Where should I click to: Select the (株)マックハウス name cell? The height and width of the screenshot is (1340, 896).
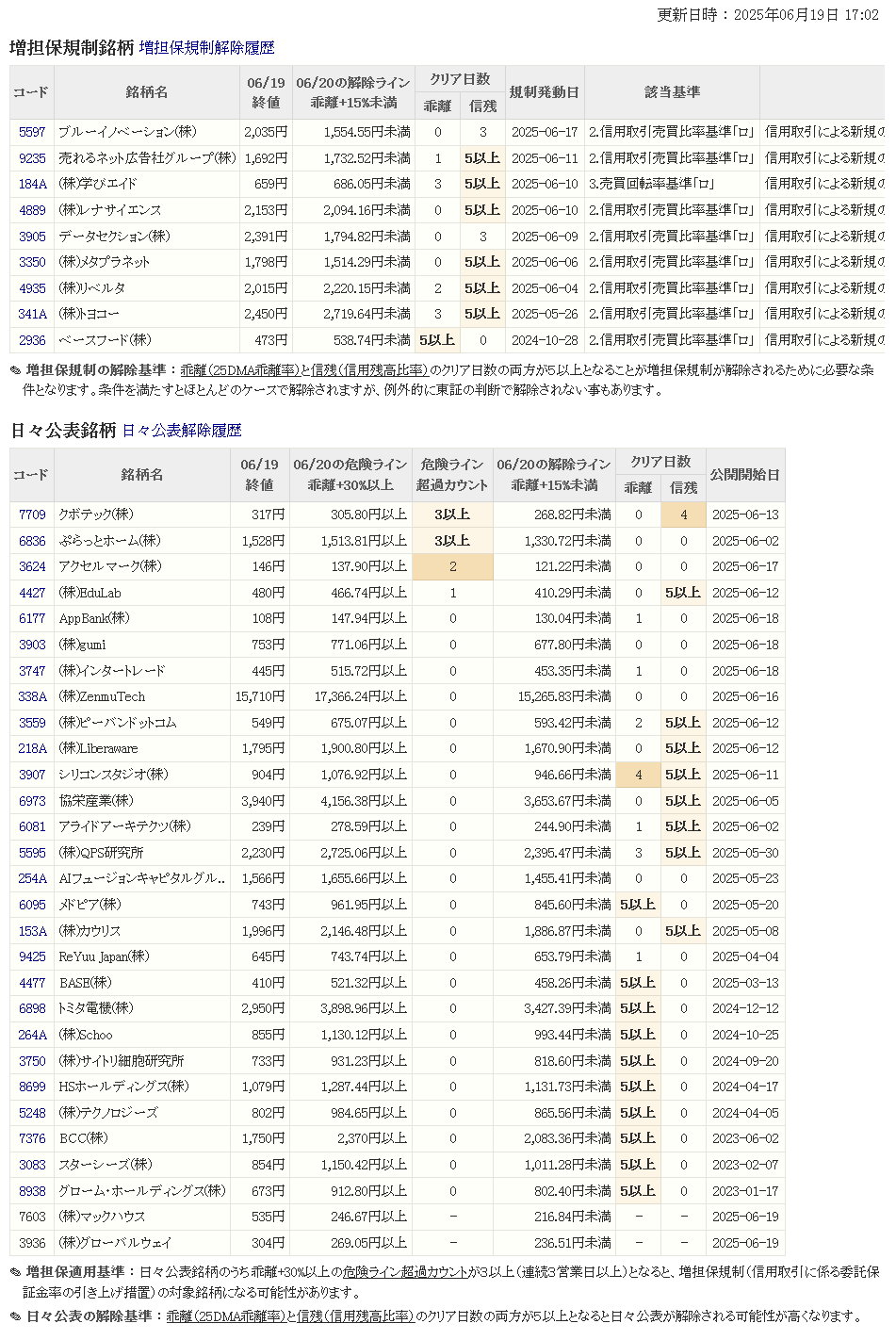point(141,1217)
